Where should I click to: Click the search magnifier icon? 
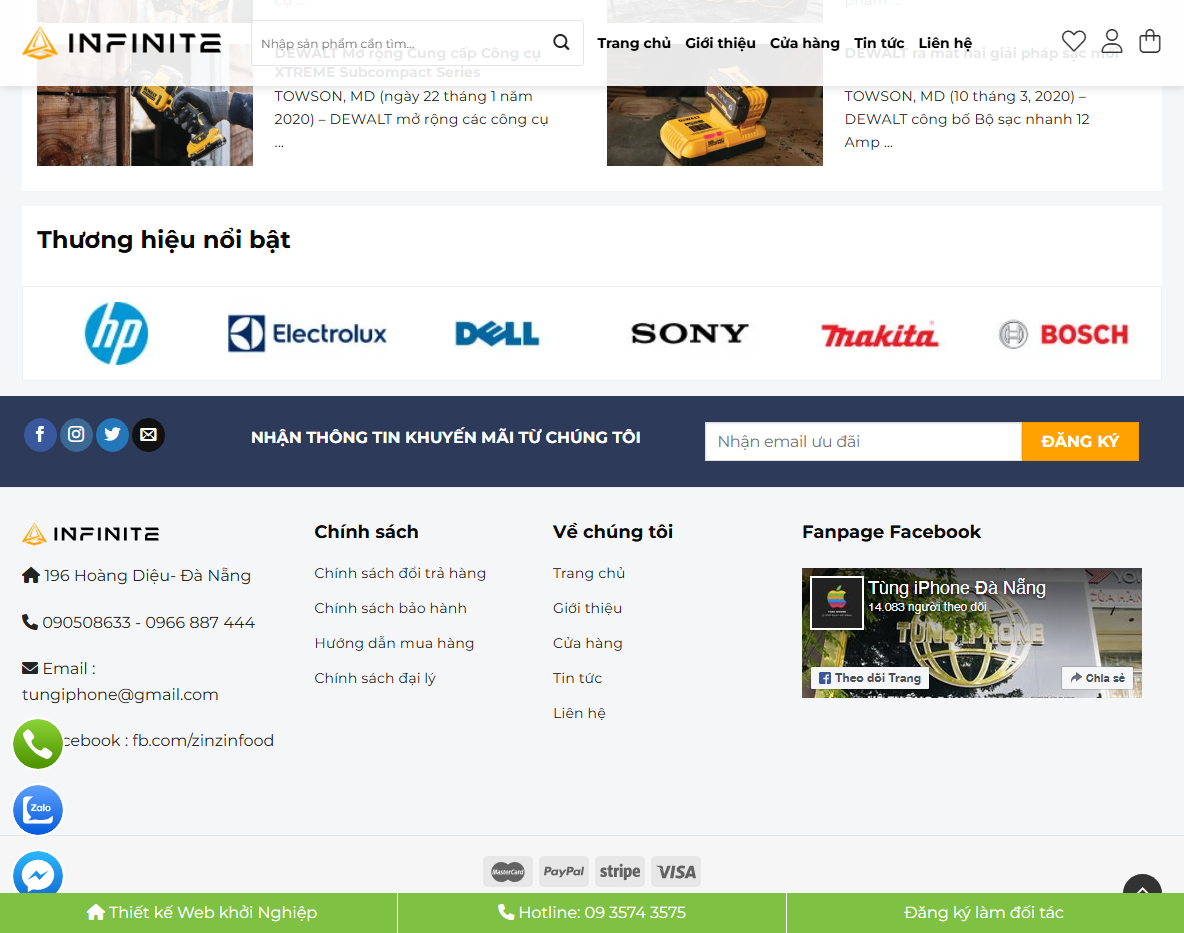[561, 43]
